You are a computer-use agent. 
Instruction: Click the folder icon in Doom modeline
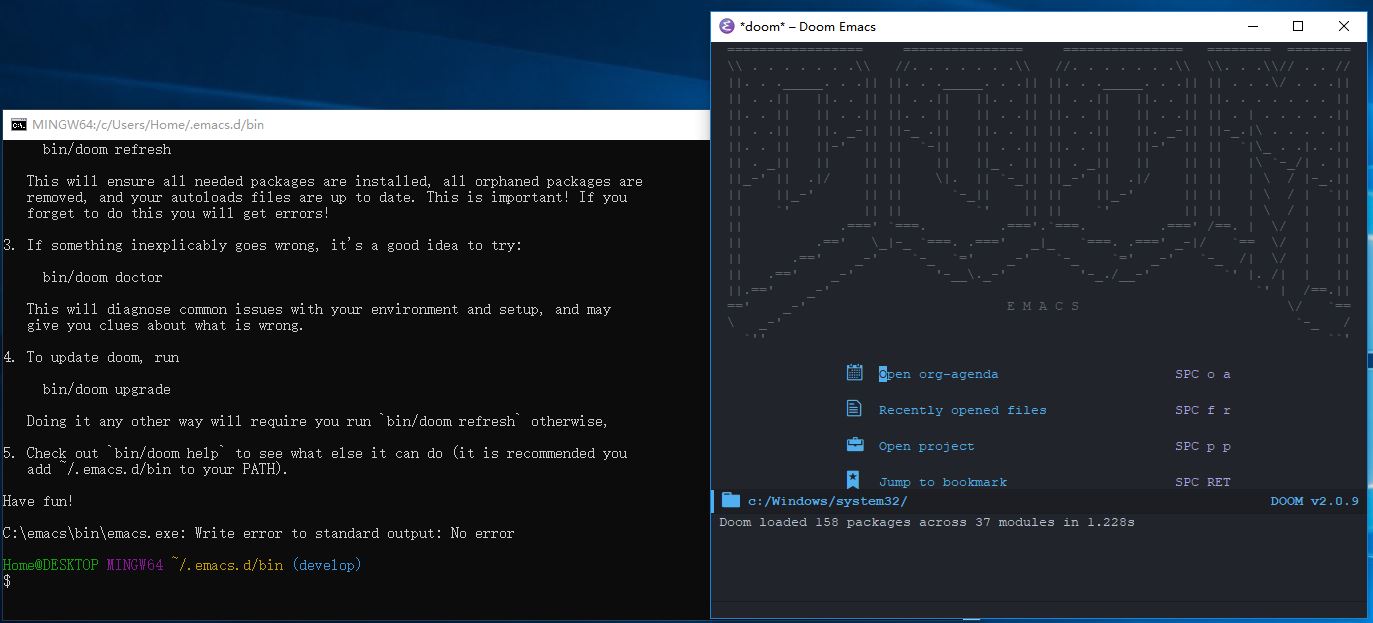click(x=730, y=500)
